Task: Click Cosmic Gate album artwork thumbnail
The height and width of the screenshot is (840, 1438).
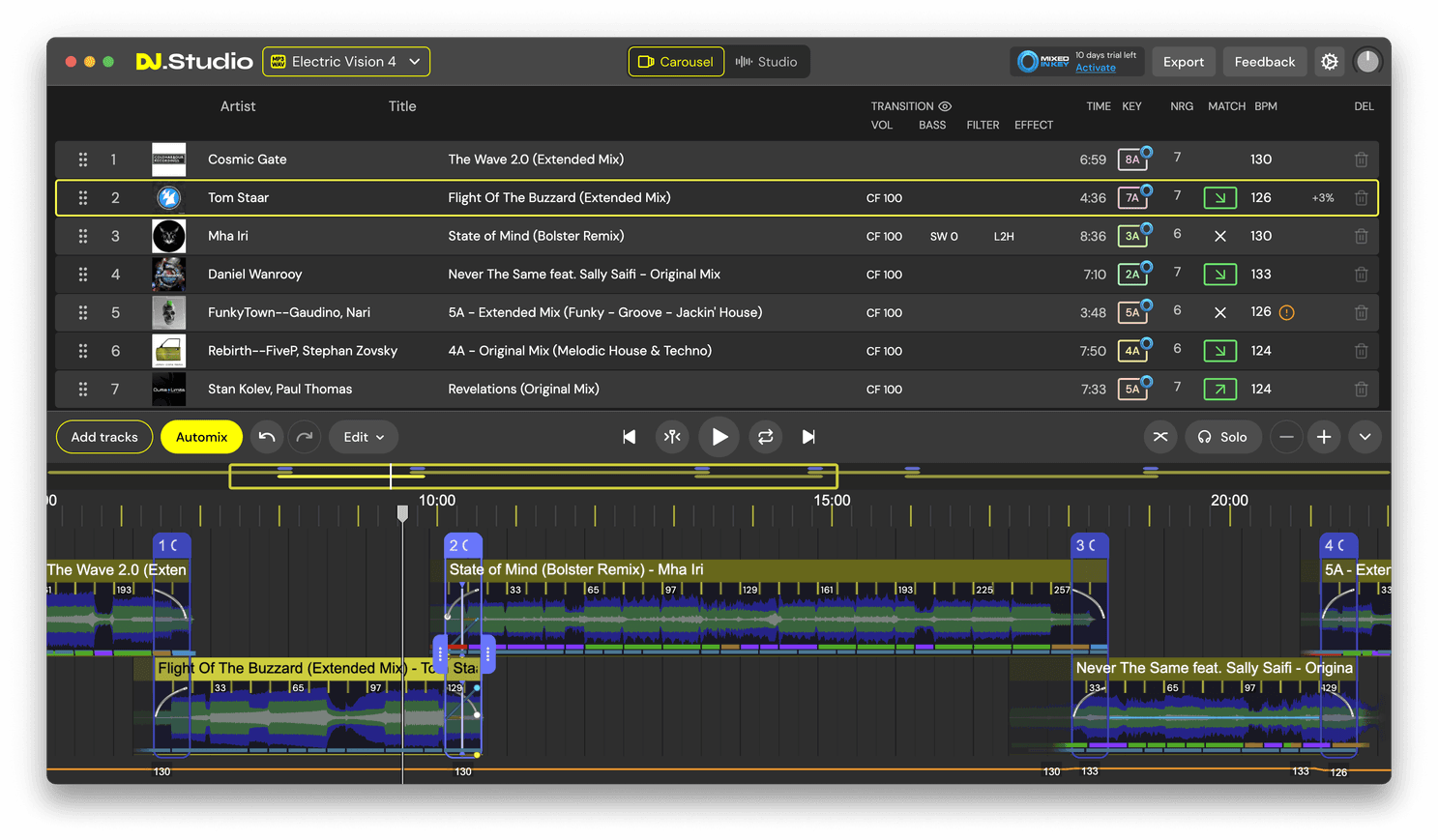Action: click(x=169, y=159)
